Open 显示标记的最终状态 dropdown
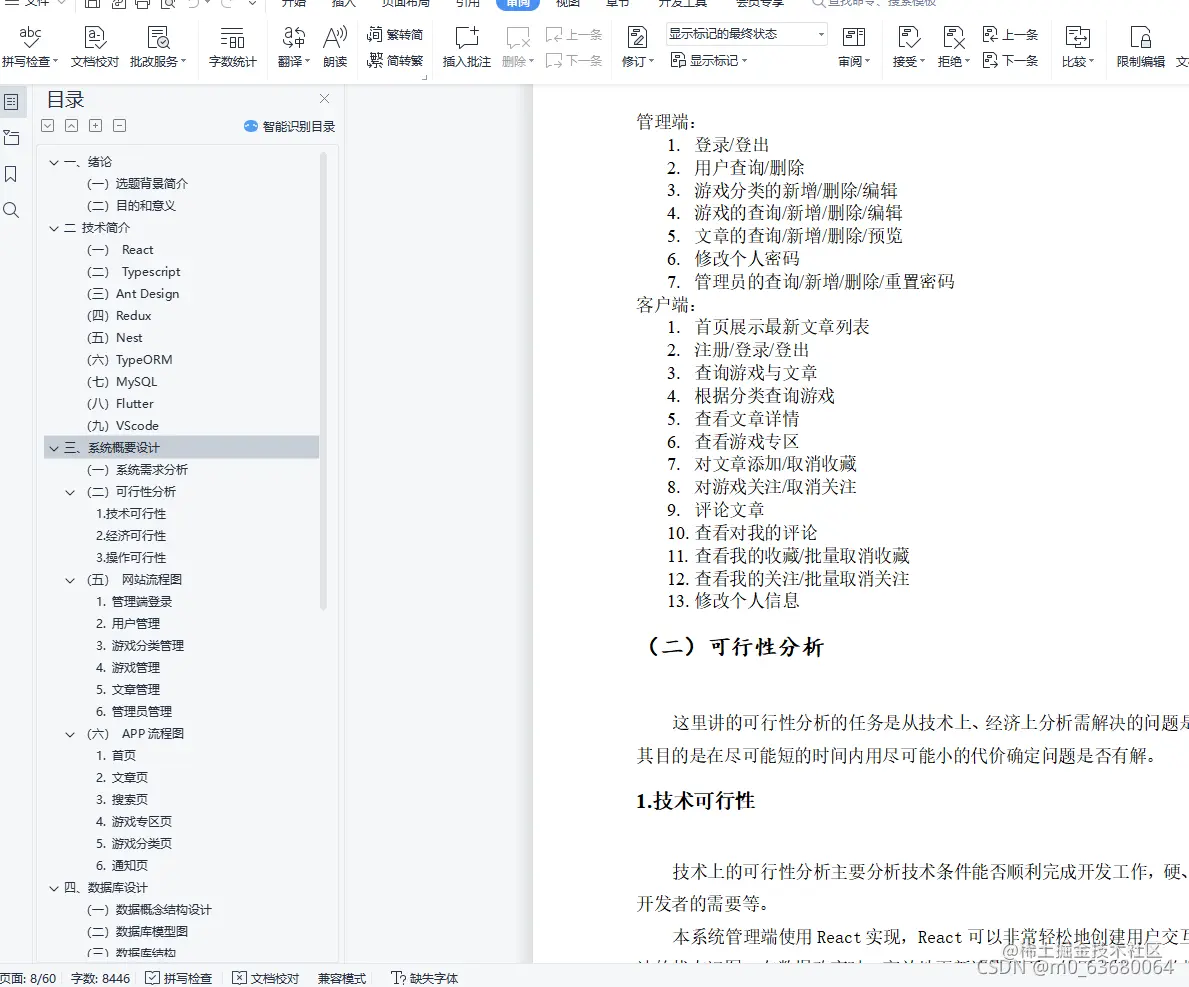Image resolution: width=1189 pixels, height=987 pixels. tap(746, 34)
